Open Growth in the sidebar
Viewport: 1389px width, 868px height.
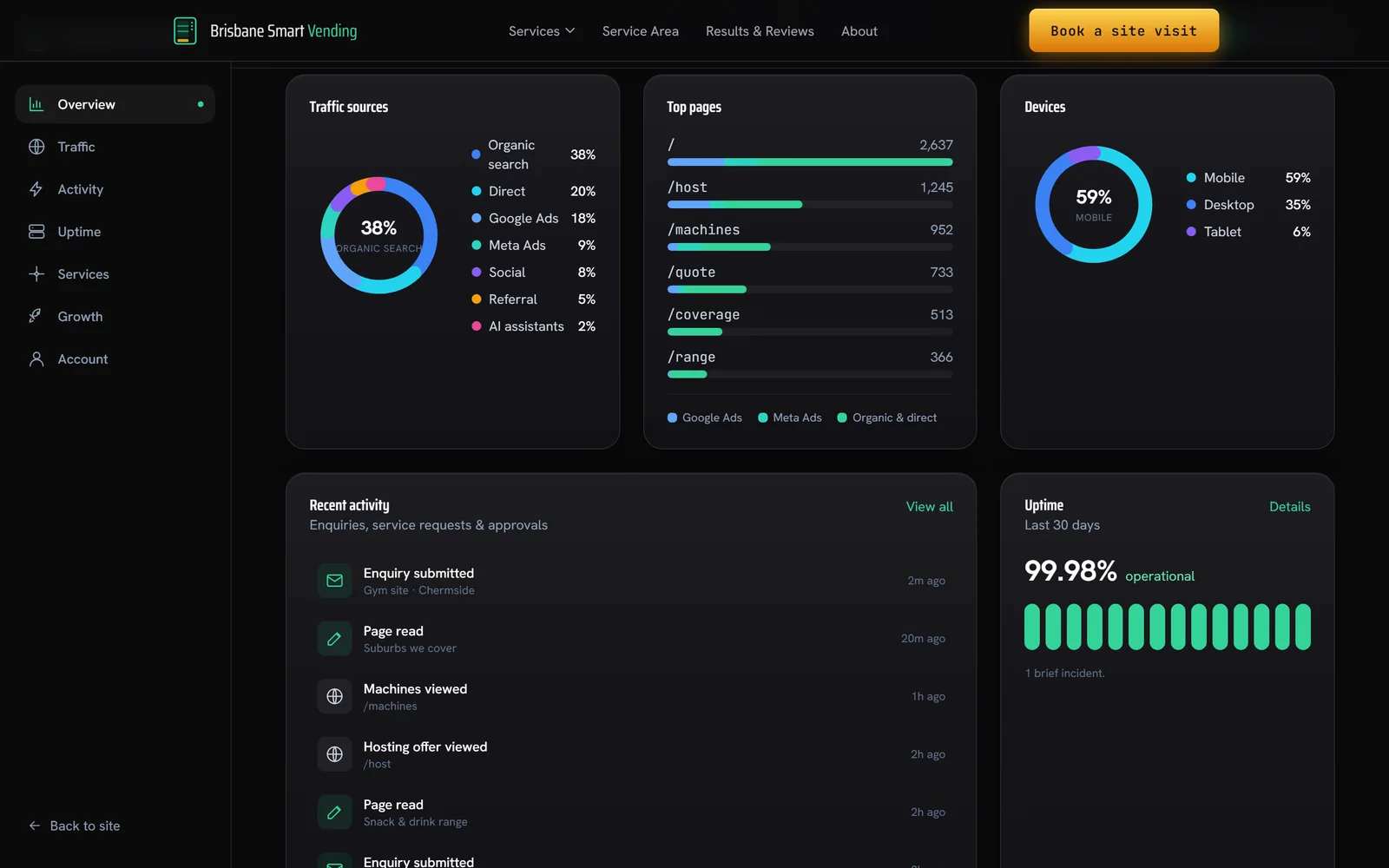coord(115,317)
